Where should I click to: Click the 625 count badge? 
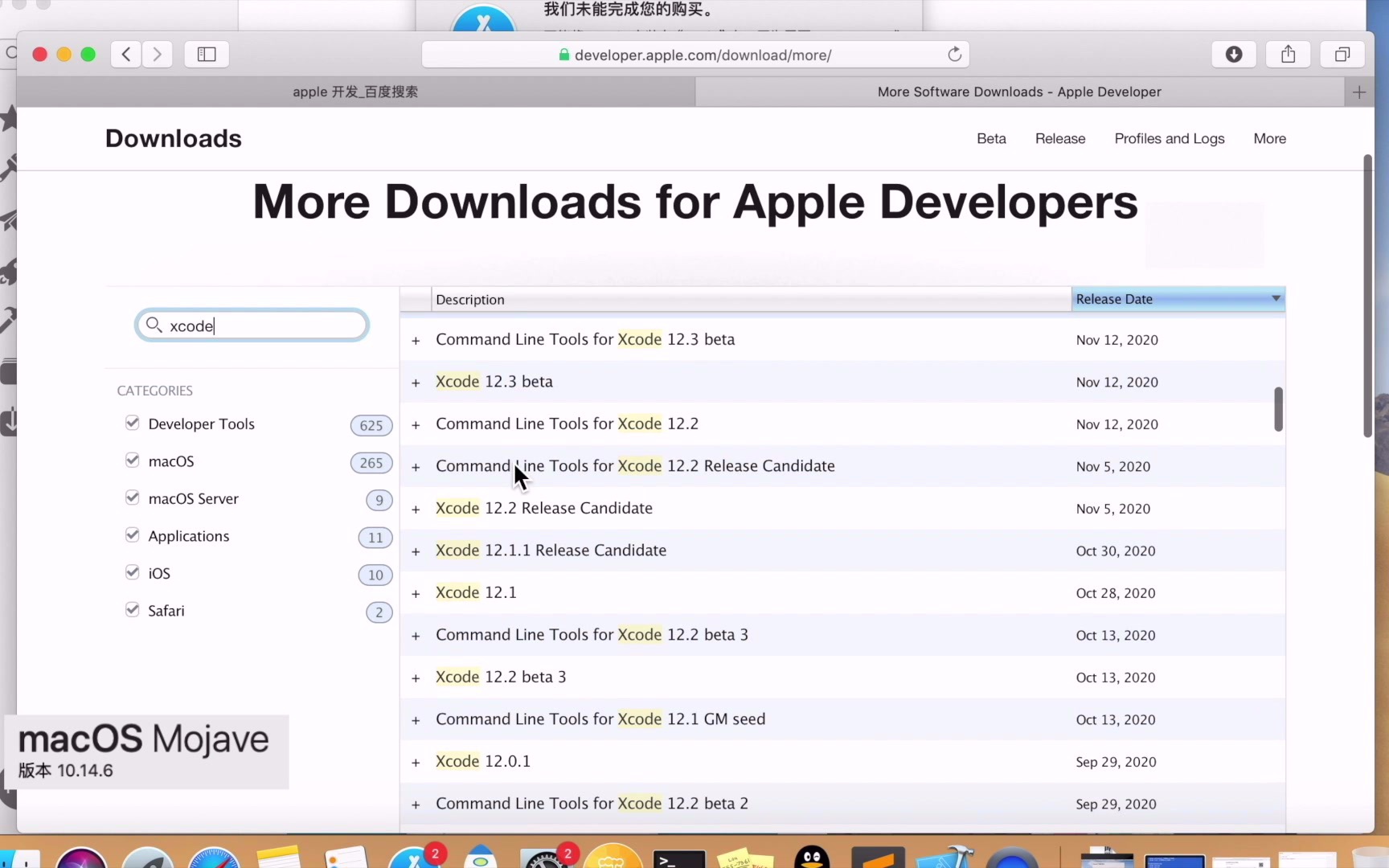point(371,425)
